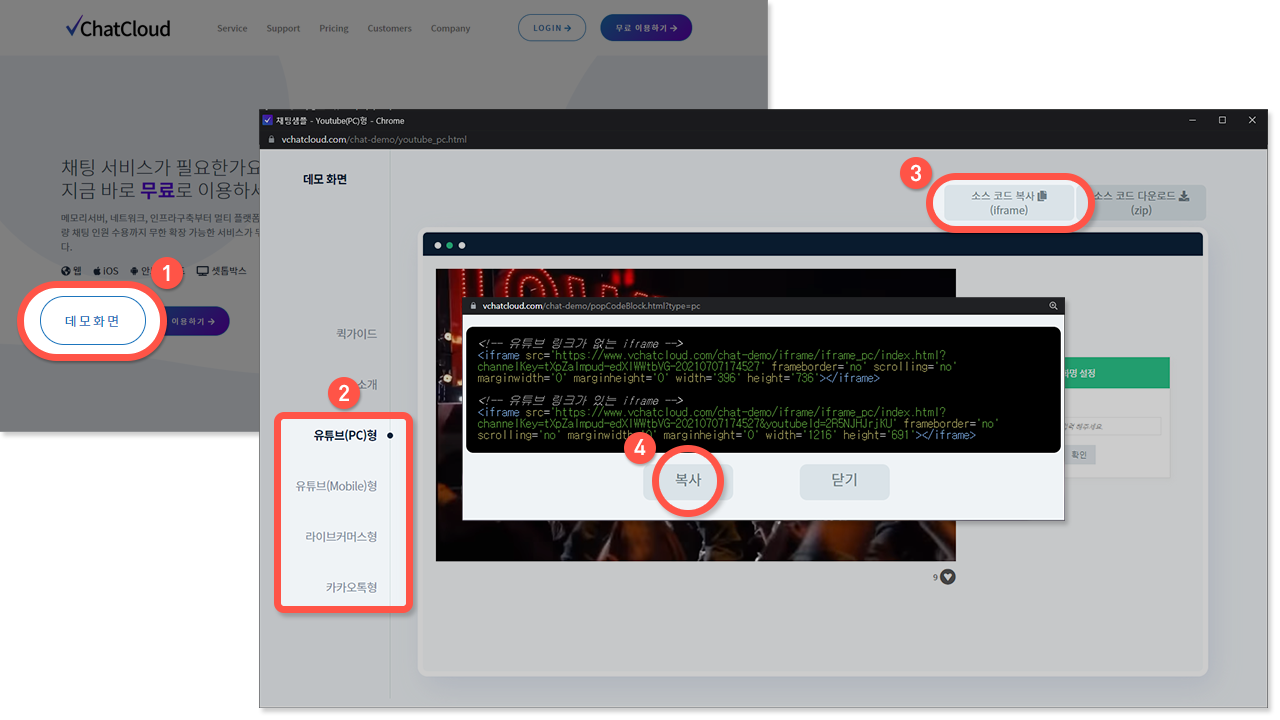Click 소스 코드 다운로드 (zip) button
This screenshot has height=720, width=1280.
(x=1140, y=203)
